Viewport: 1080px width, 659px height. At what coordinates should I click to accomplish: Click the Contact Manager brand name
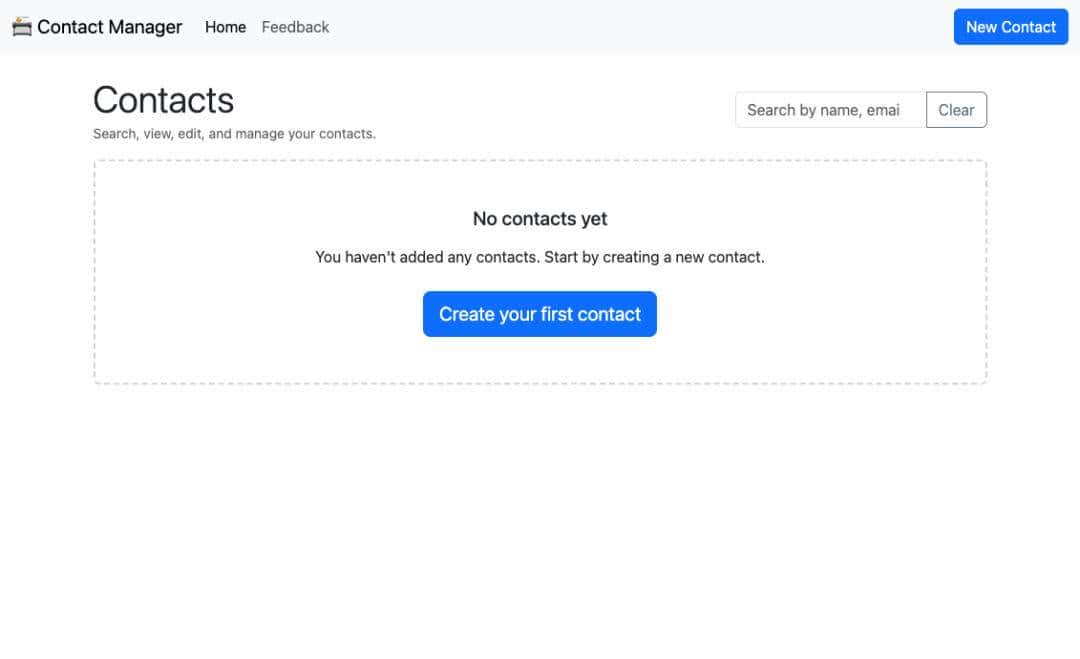(110, 27)
